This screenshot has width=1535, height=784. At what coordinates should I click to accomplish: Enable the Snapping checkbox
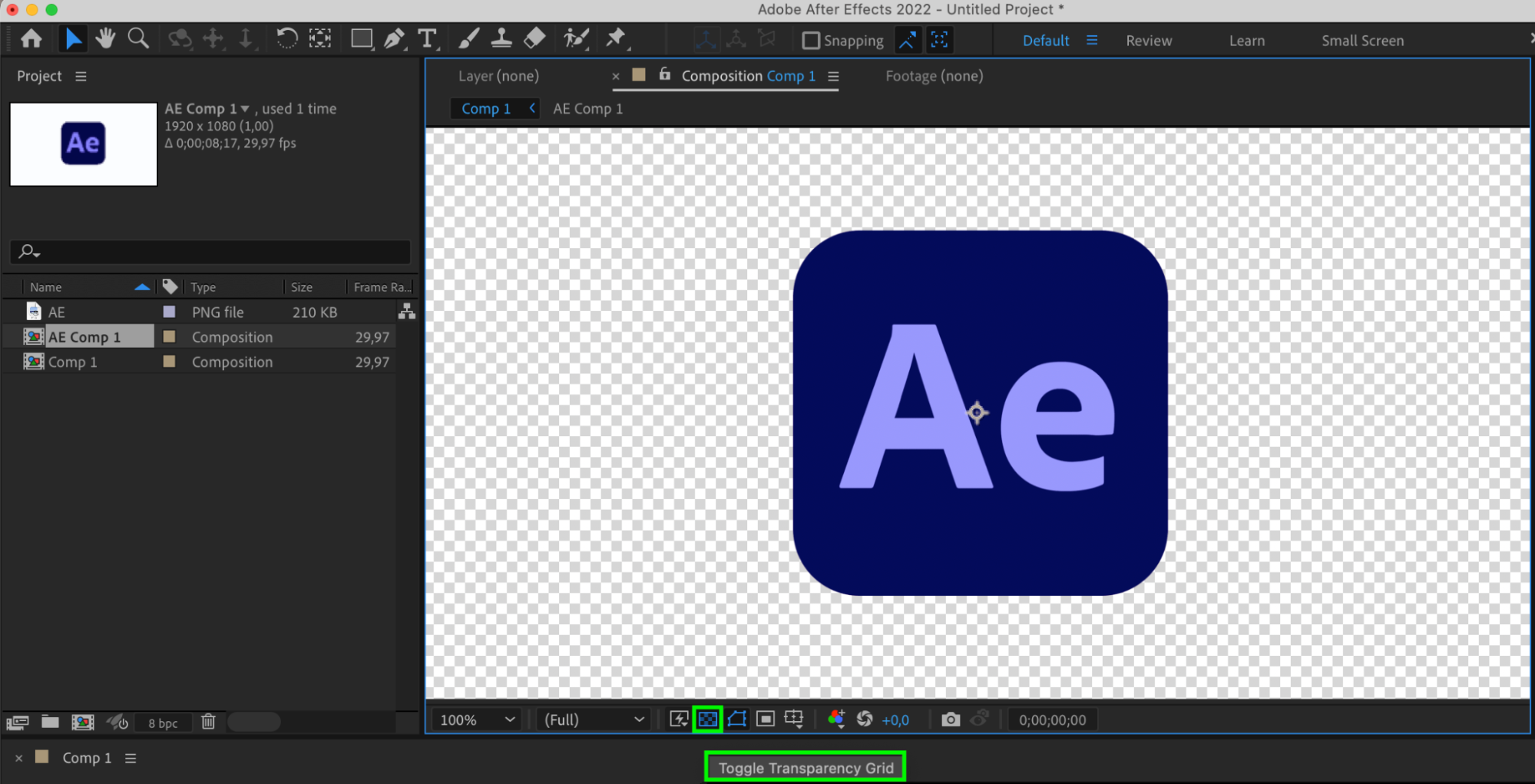(x=811, y=41)
